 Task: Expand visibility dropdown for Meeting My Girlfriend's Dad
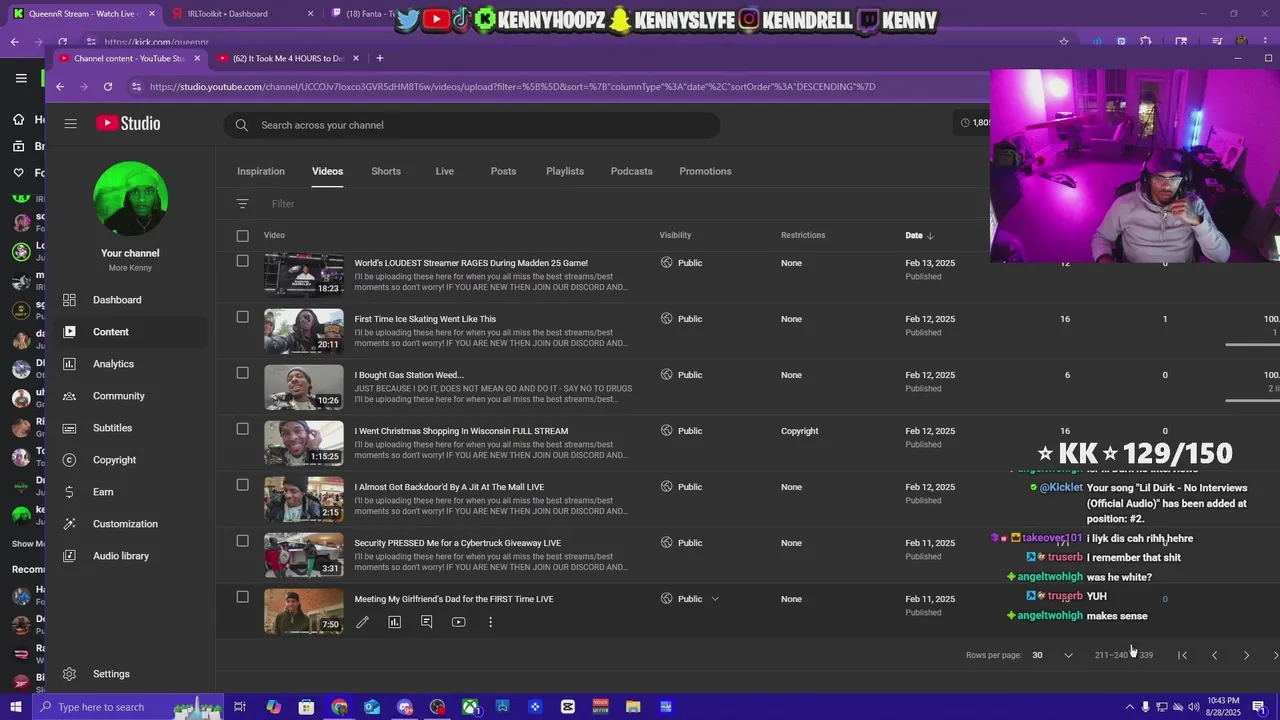pos(714,599)
